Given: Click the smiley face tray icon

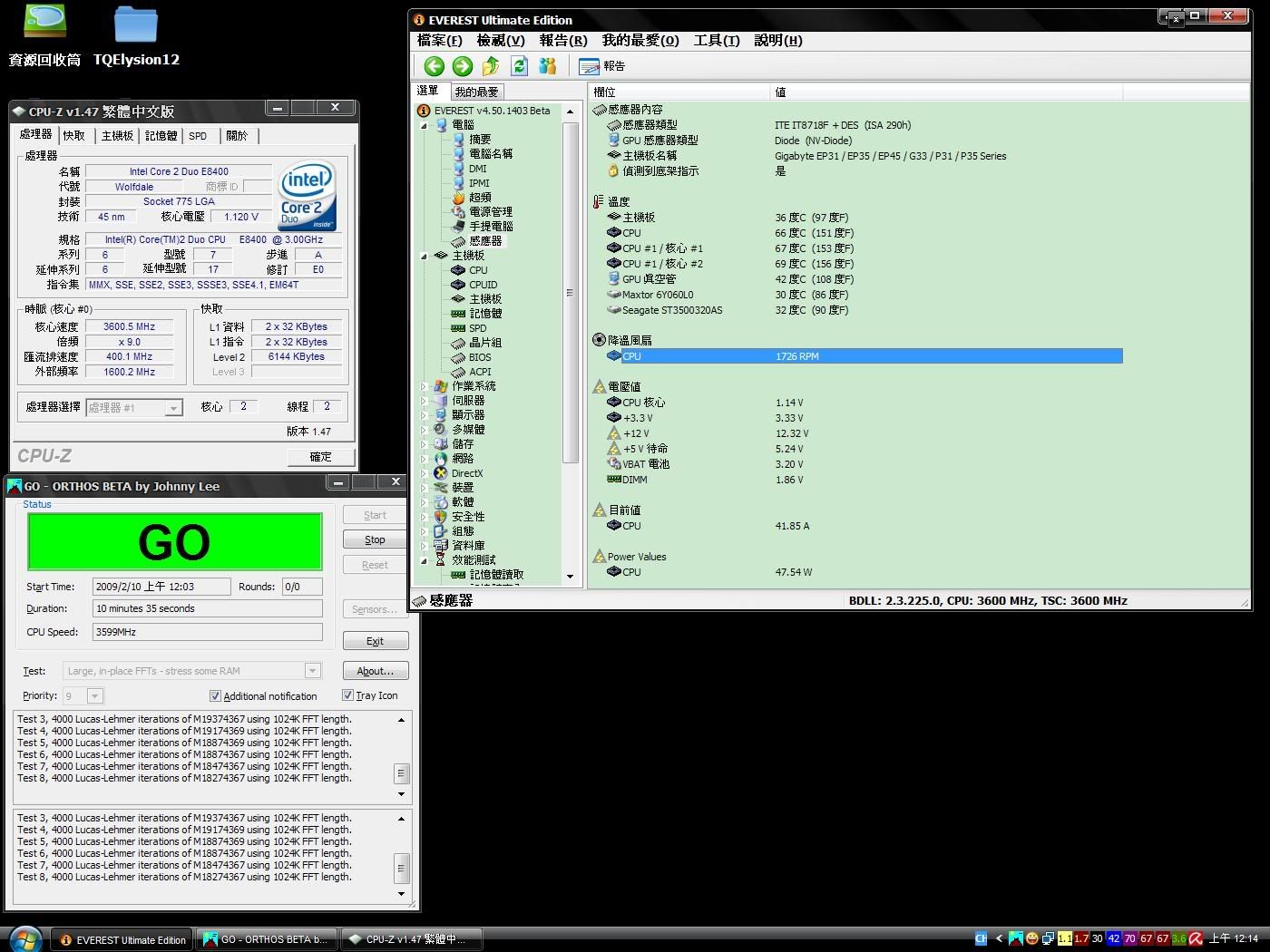Looking at the screenshot, I should [1031, 939].
